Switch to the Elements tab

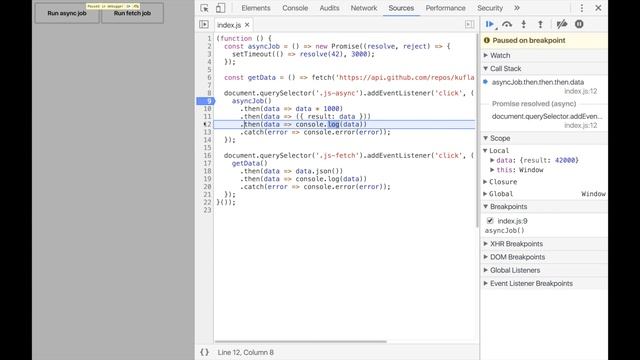[x=256, y=8]
